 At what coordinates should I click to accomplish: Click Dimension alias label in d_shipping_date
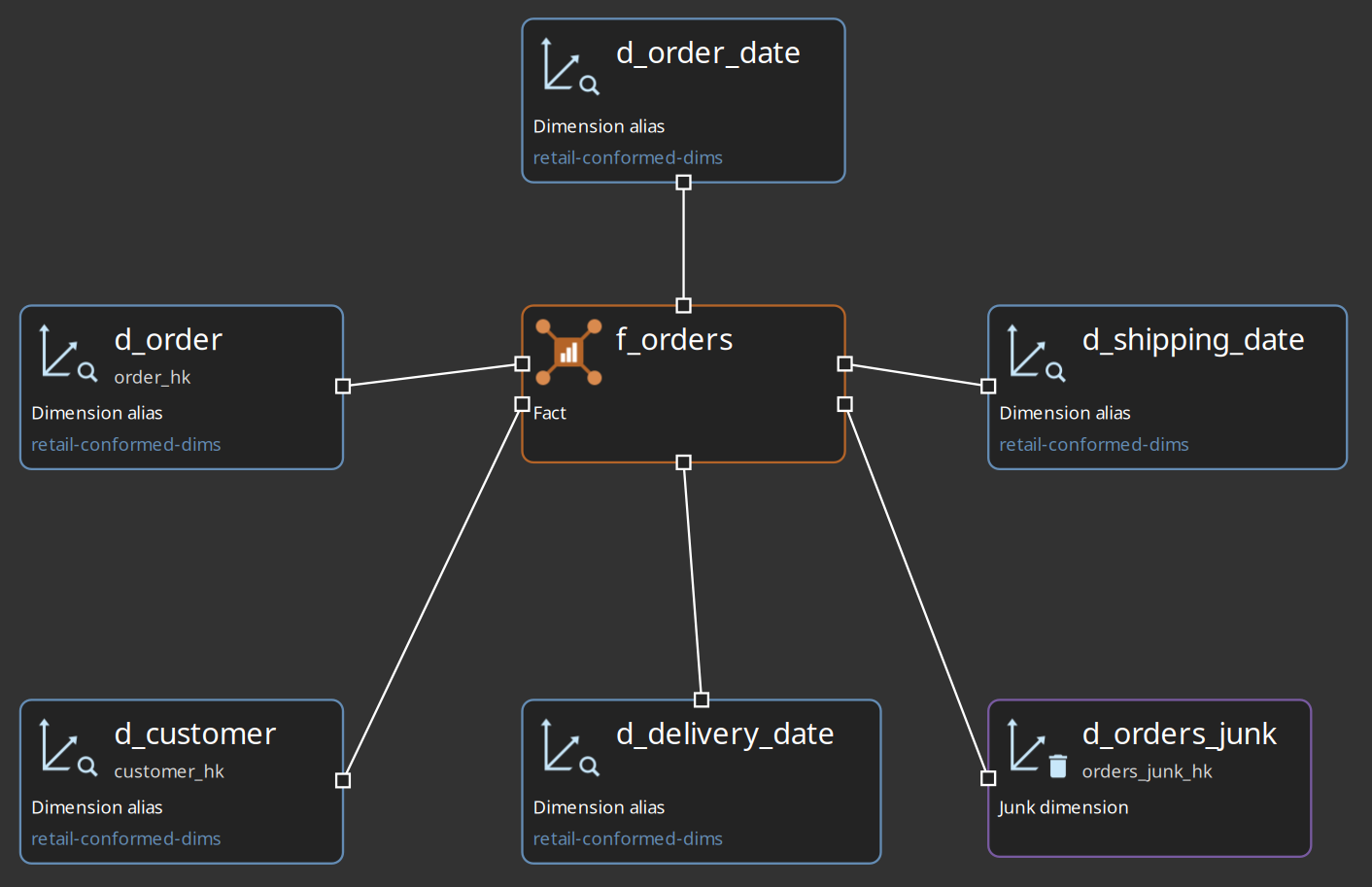click(x=1064, y=413)
